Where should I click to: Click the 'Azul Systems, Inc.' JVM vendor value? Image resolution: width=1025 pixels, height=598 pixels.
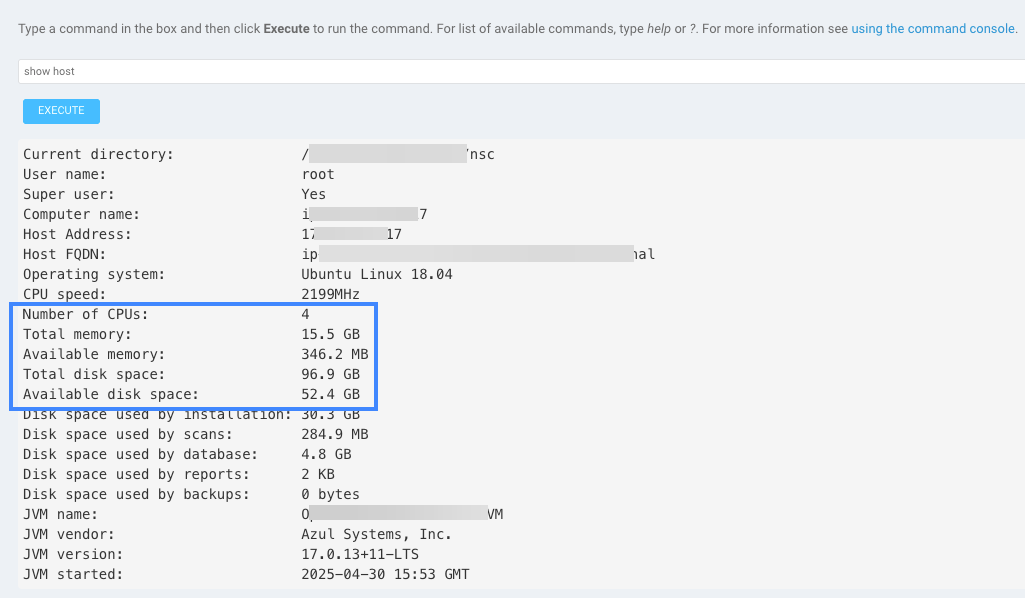tap(376, 534)
